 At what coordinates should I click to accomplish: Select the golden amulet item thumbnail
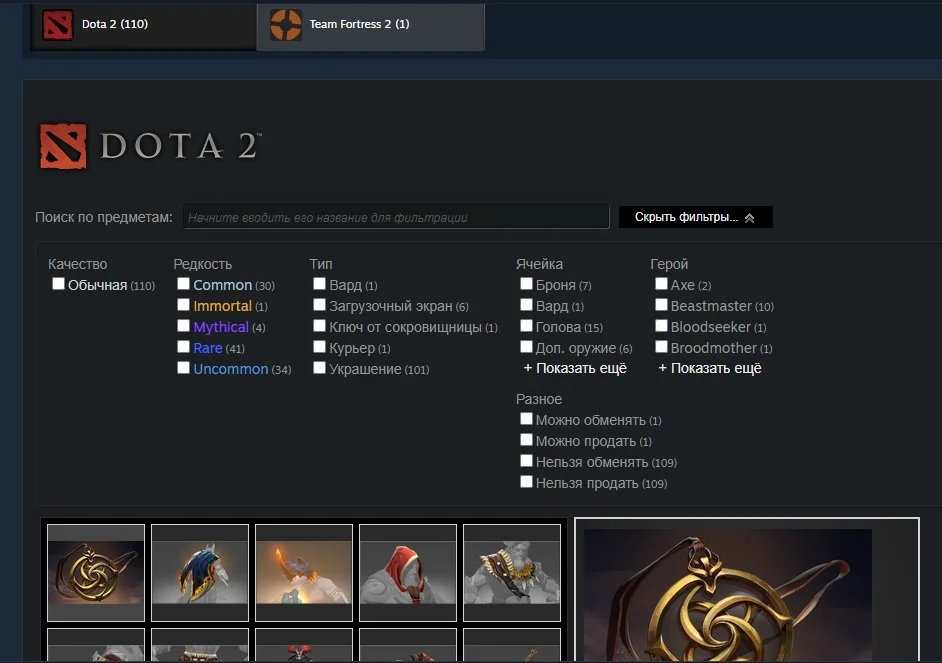pyautogui.click(x=96, y=572)
